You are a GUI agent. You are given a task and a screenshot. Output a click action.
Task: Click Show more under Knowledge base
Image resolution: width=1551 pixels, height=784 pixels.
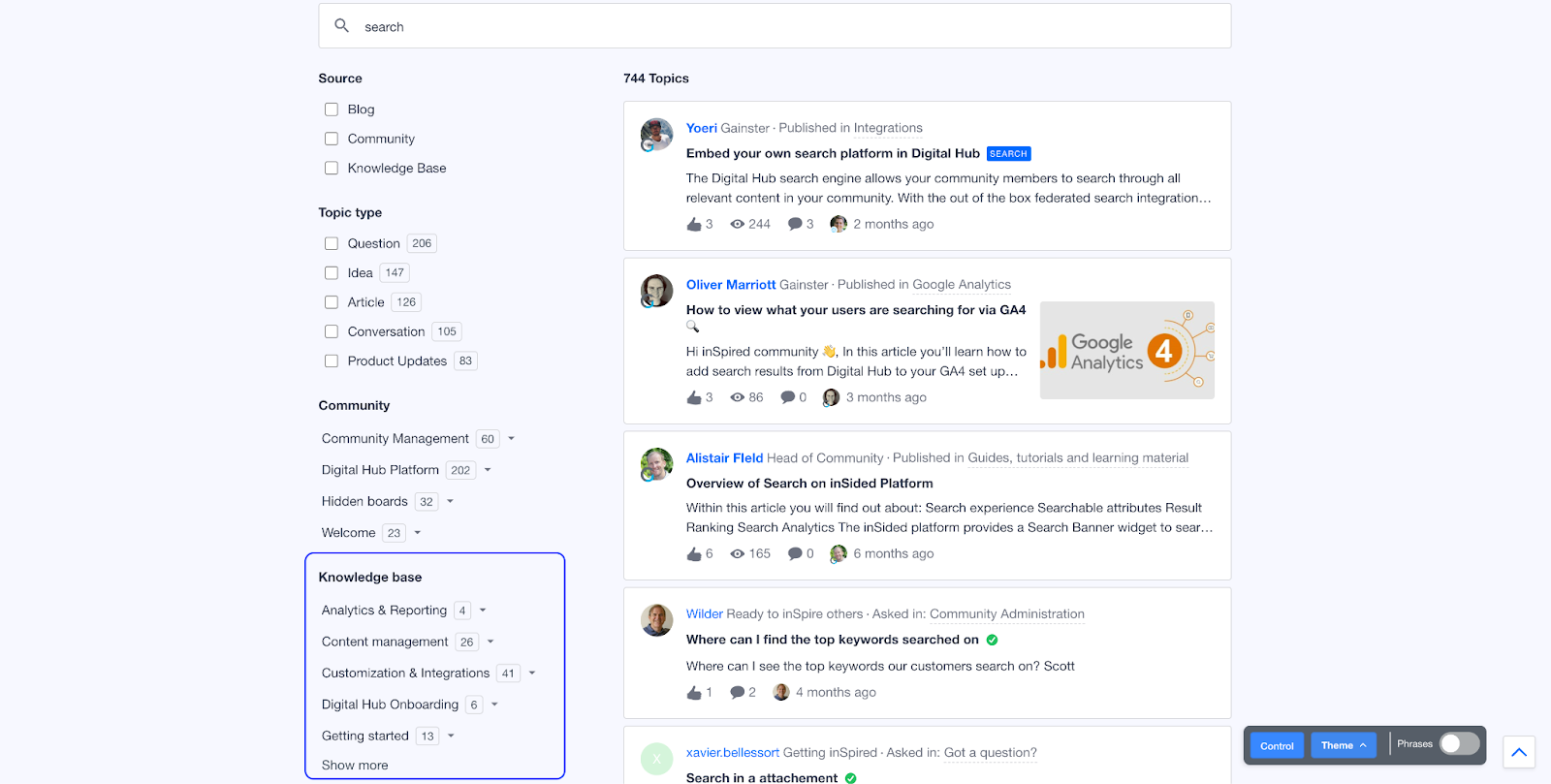click(355, 765)
